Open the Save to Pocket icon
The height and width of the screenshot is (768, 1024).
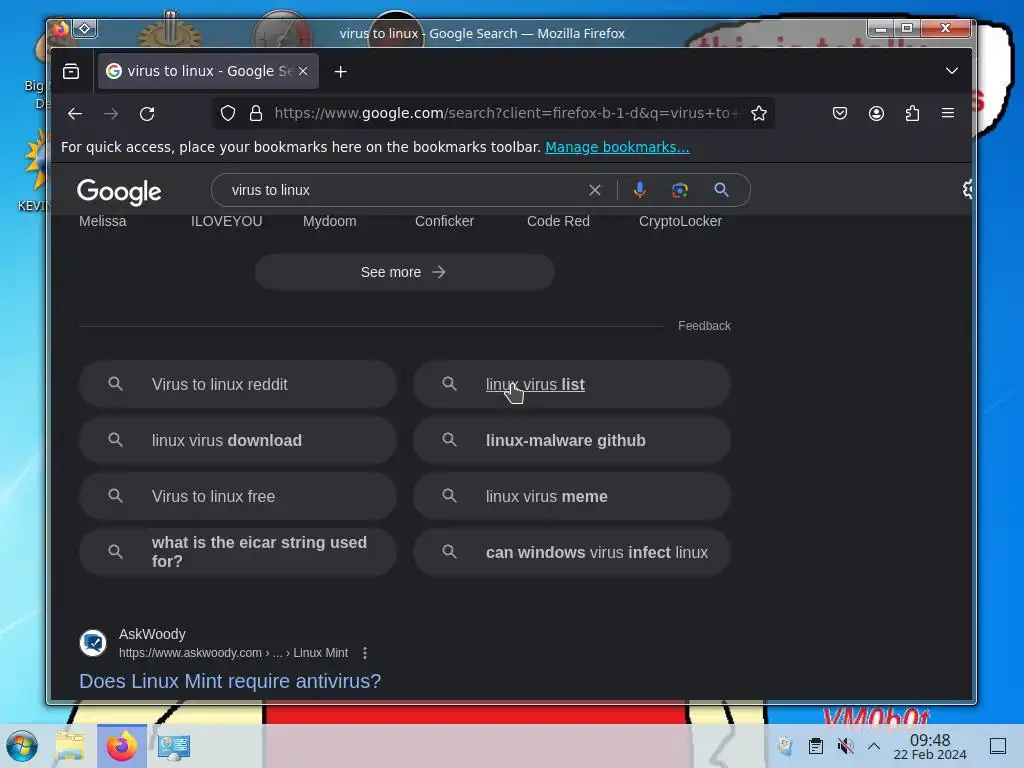[840, 114]
